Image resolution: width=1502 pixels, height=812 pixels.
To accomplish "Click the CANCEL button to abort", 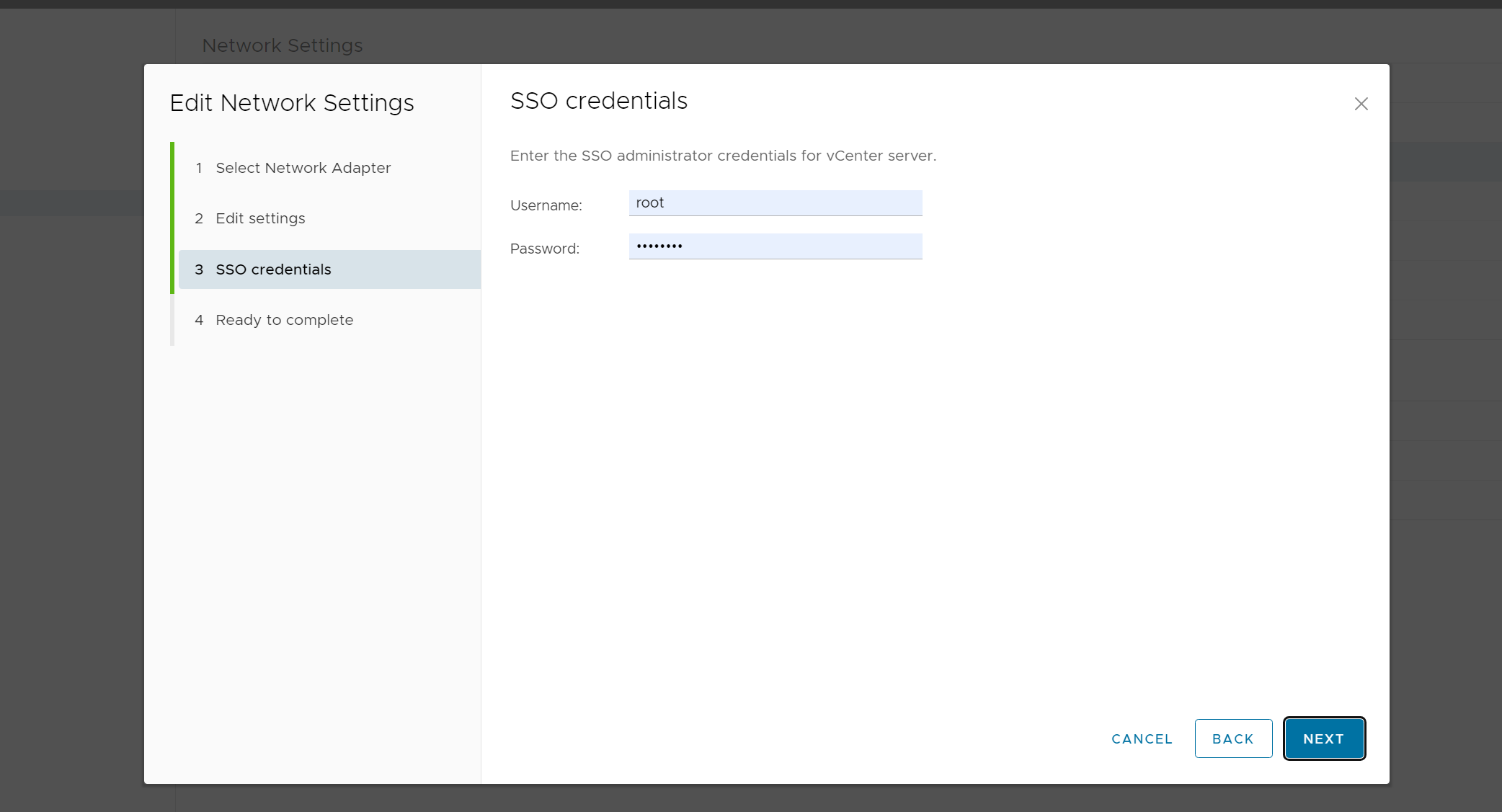I will (1142, 738).
